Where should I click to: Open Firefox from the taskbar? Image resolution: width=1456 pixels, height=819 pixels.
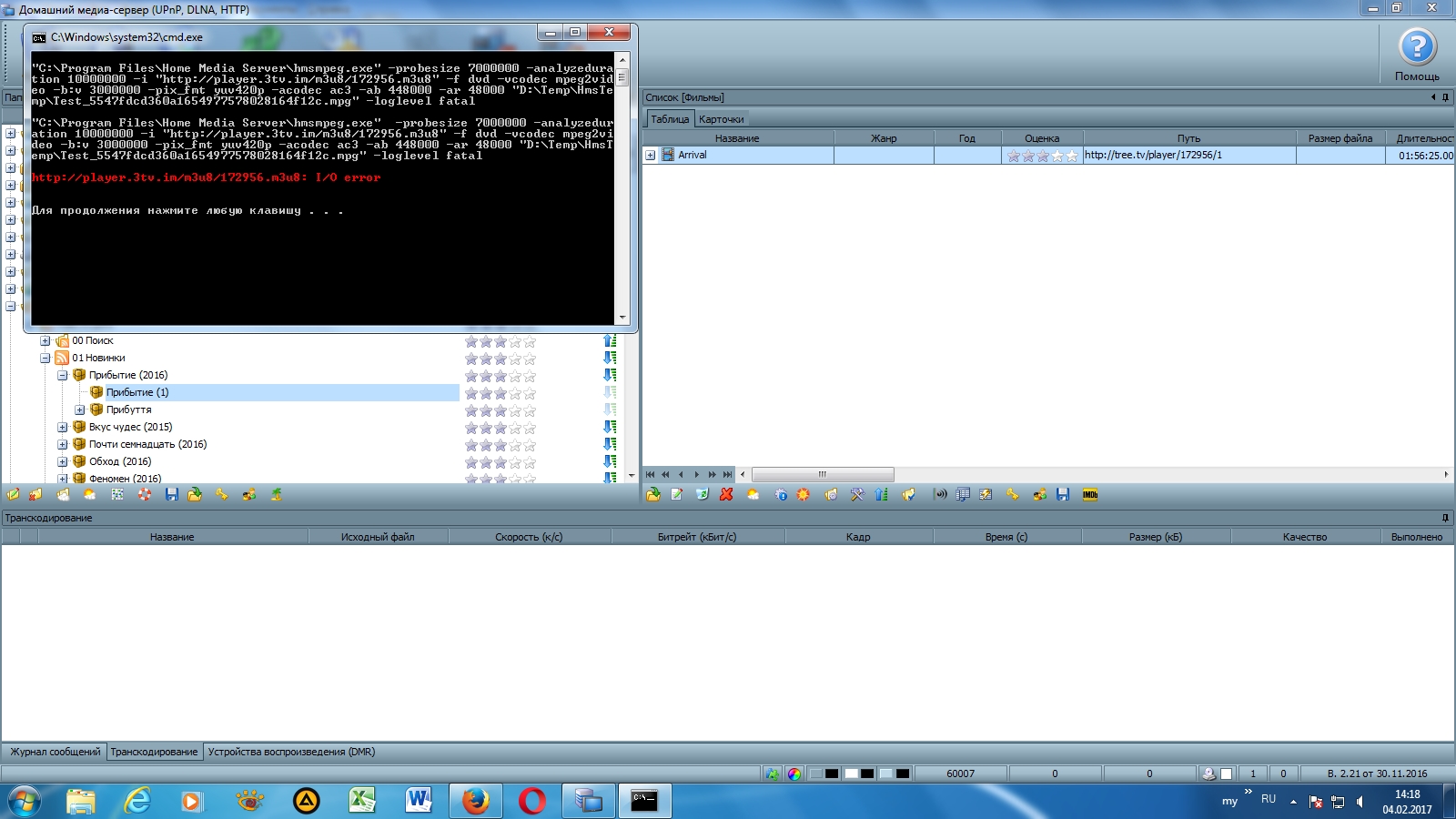tap(475, 801)
